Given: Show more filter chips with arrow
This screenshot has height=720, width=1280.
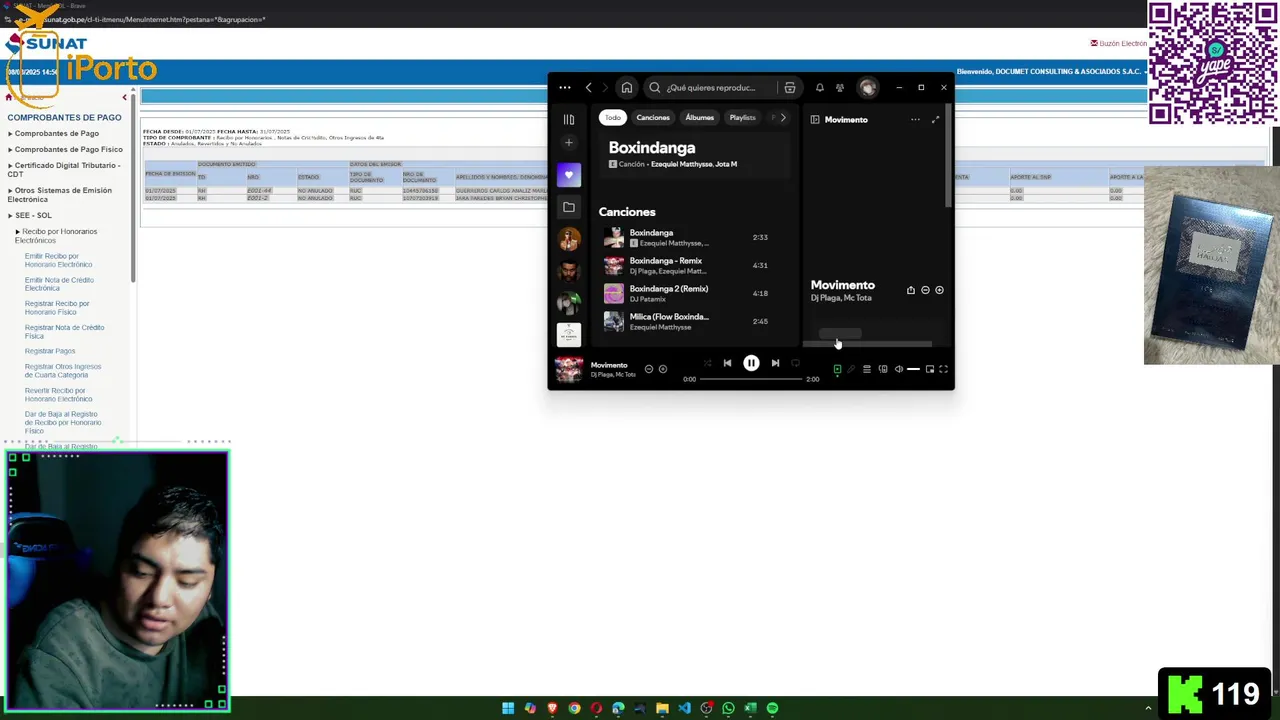Looking at the screenshot, I should (783, 118).
